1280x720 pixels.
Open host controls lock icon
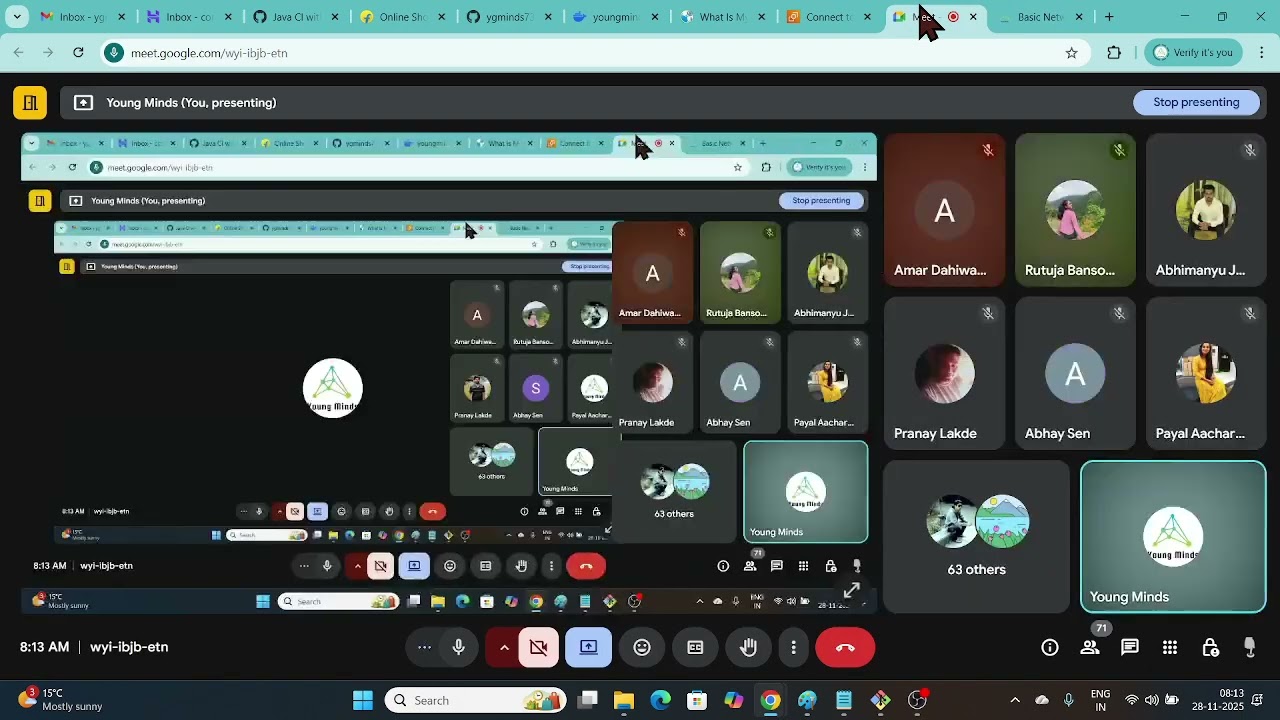(1210, 647)
